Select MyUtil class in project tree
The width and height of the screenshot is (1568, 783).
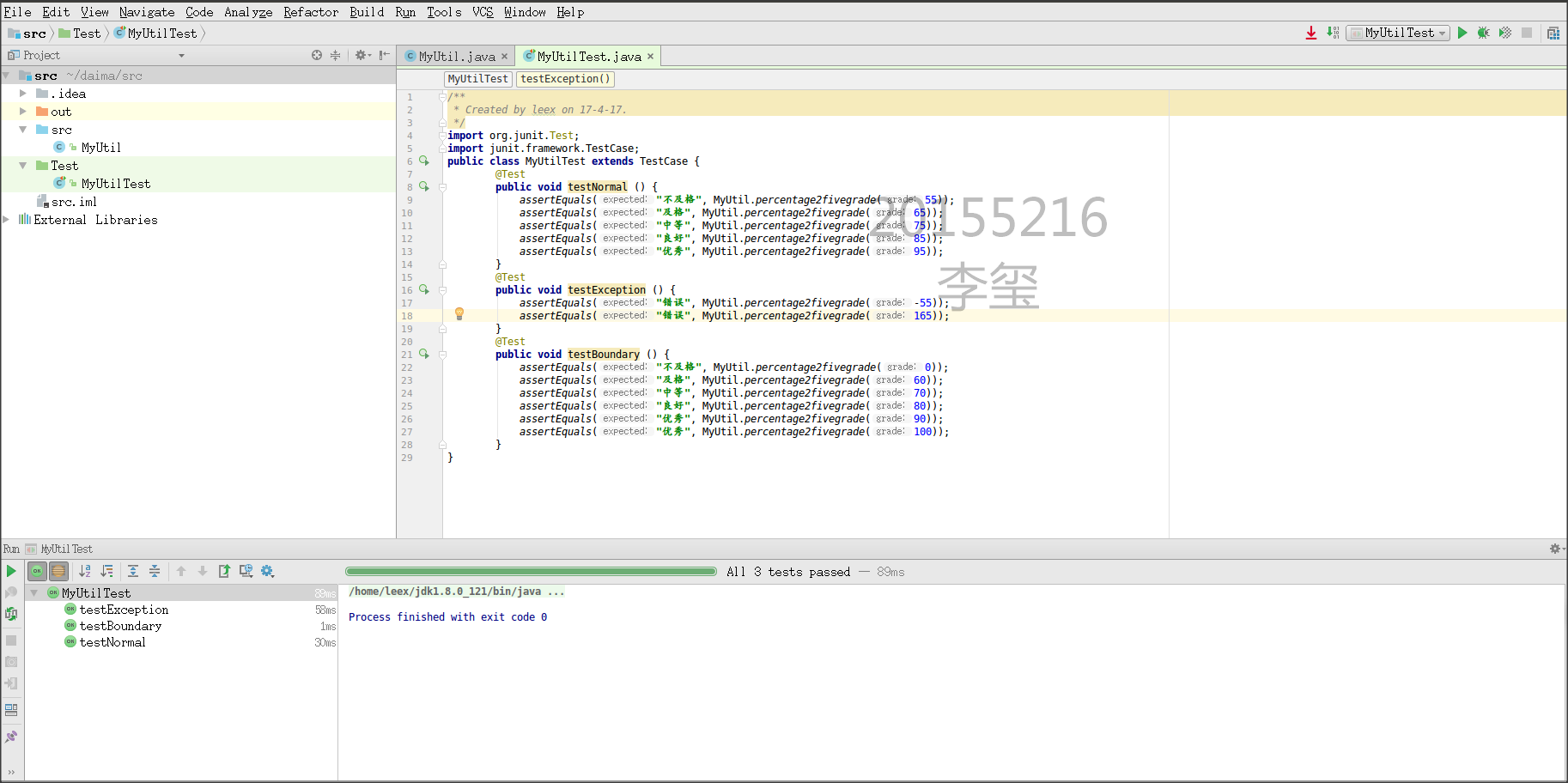tap(100, 148)
